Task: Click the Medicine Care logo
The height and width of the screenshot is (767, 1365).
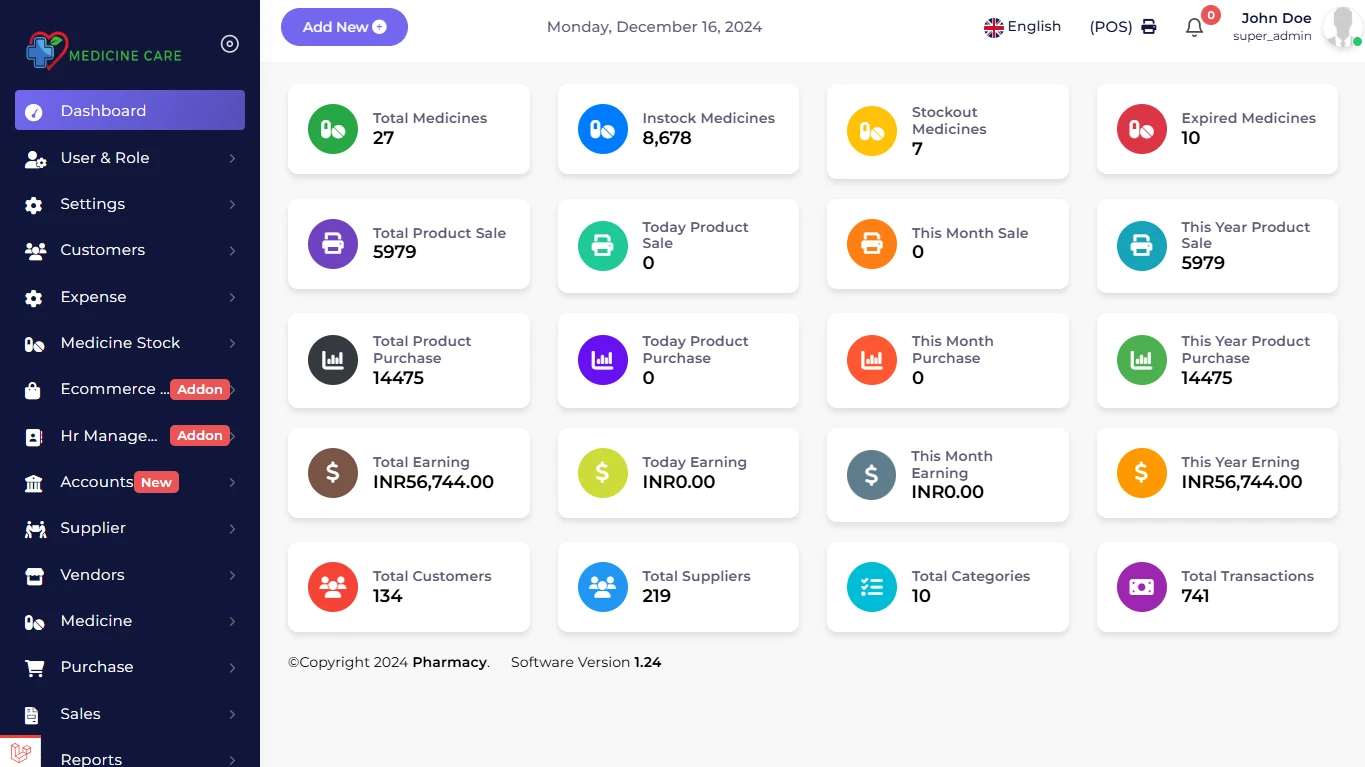Action: pos(104,50)
